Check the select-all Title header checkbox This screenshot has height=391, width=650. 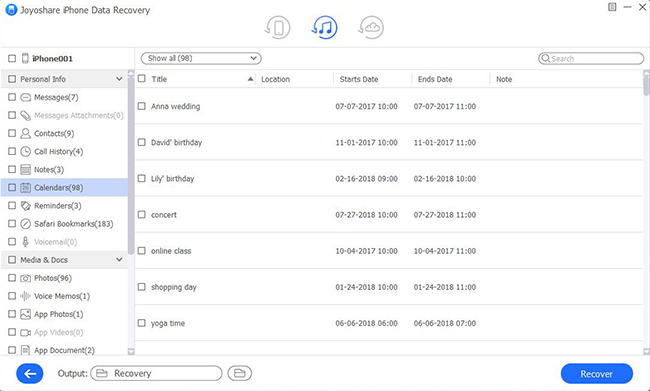point(142,79)
